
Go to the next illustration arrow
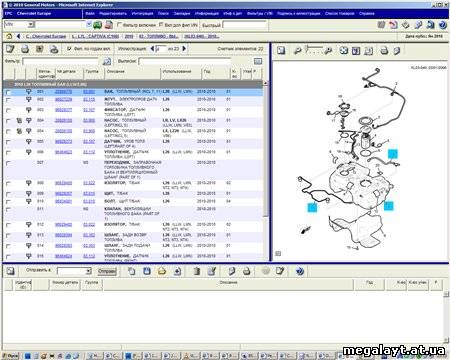click(184, 49)
